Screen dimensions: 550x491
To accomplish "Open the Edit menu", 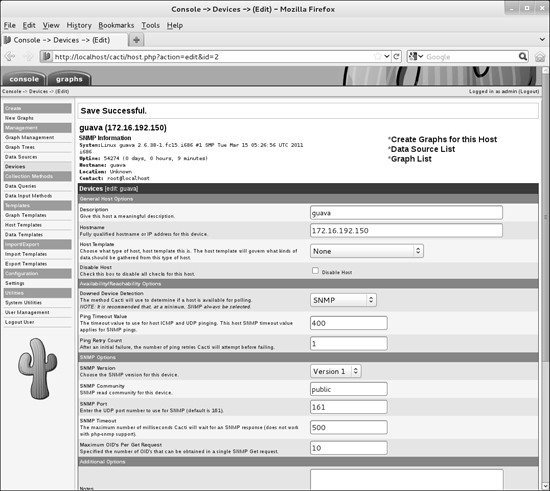I will (x=29, y=25).
